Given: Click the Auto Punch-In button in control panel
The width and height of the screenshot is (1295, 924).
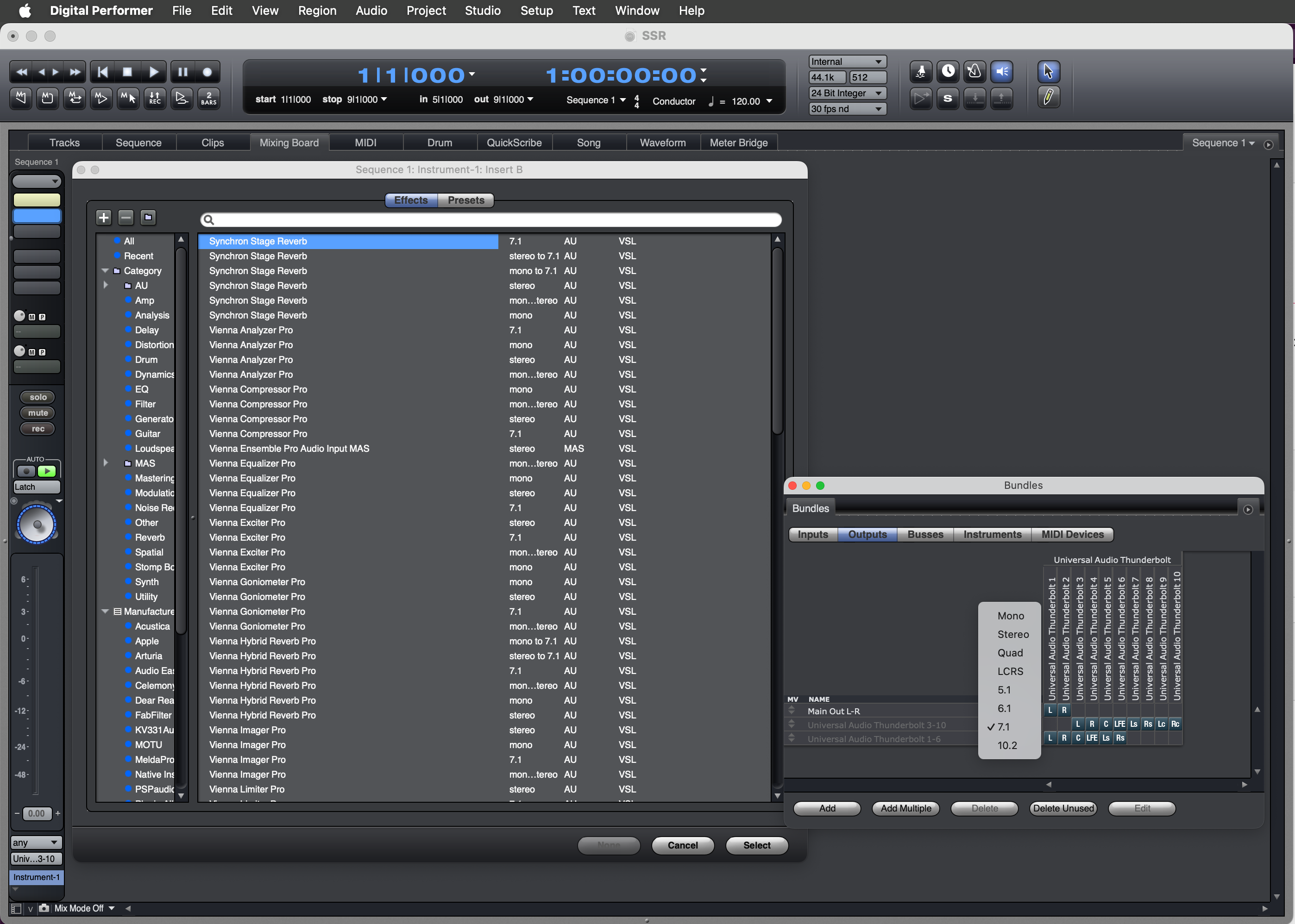Looking at the screenshot, I should [x=974, y=99].
